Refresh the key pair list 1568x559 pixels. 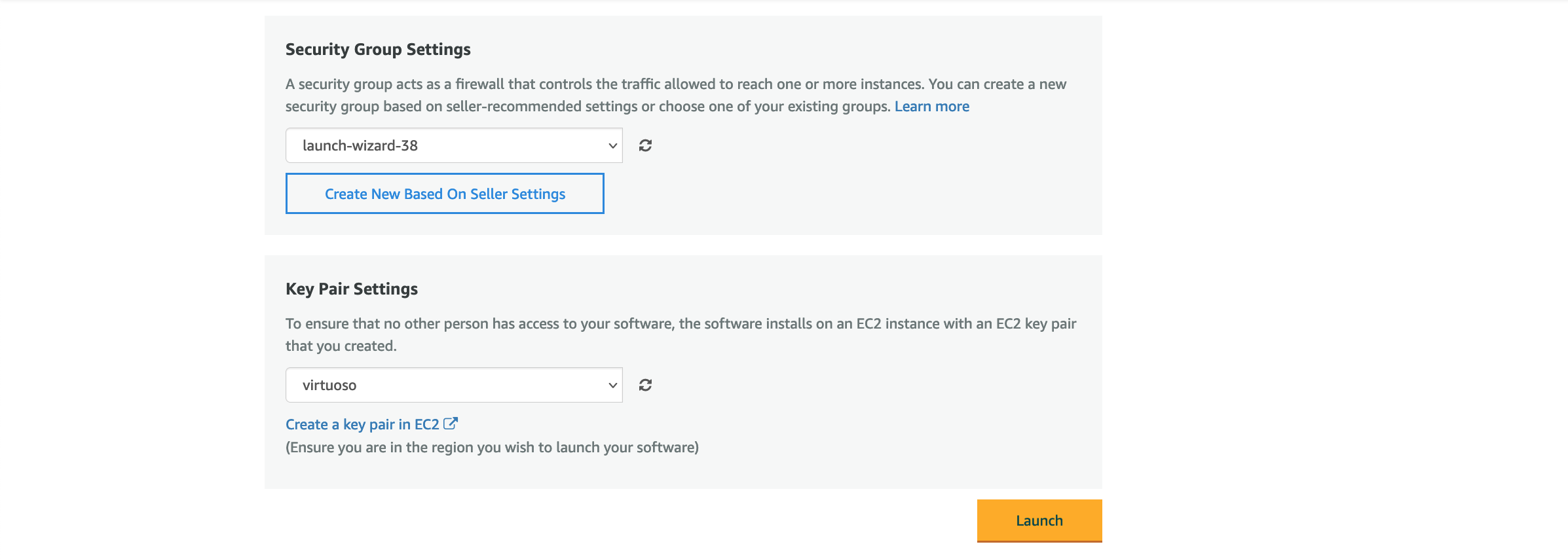[x=645, y=385]
